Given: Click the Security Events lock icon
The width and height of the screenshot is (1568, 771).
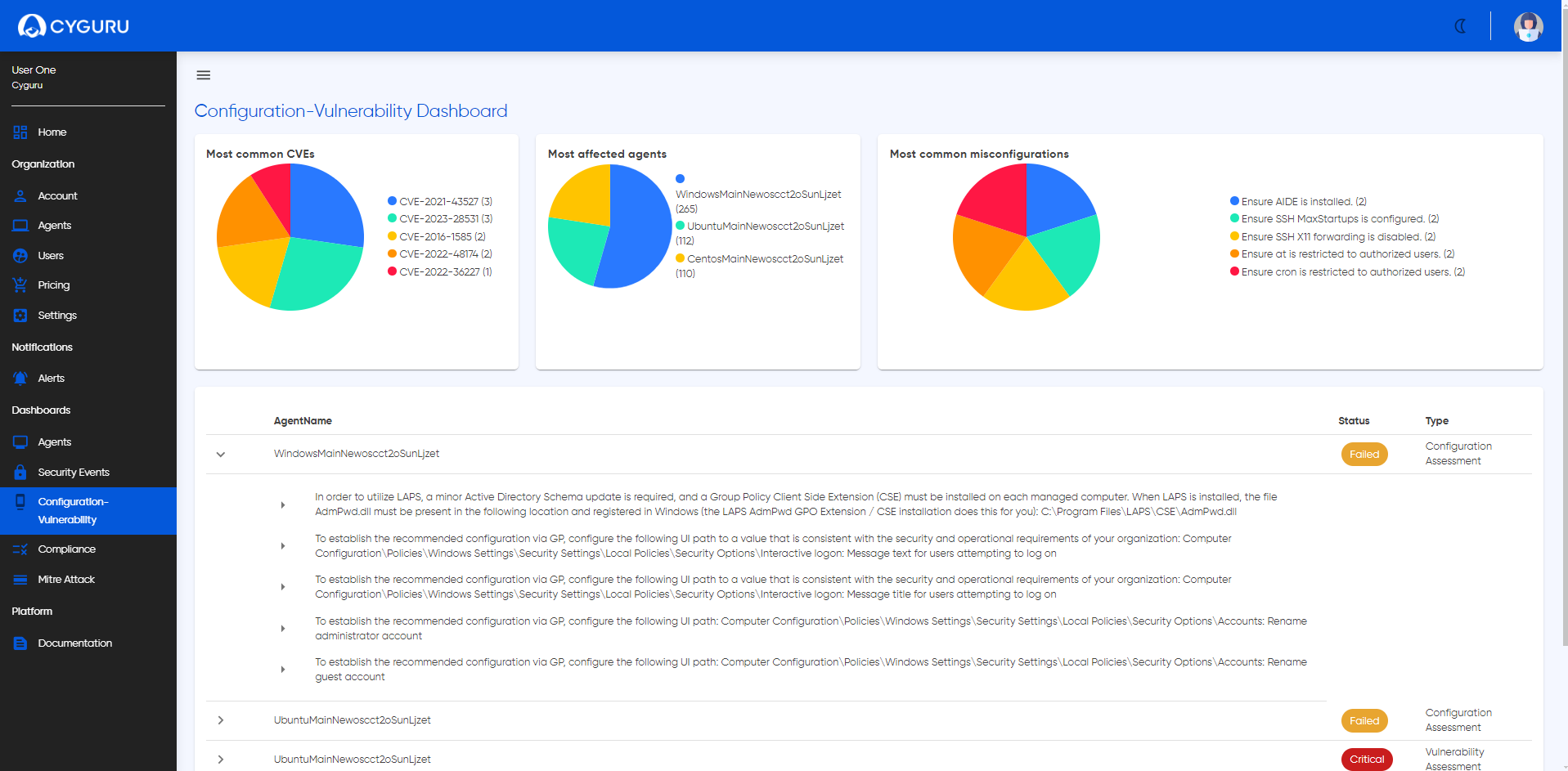Looking at the screenshot, I should point(20,473).
